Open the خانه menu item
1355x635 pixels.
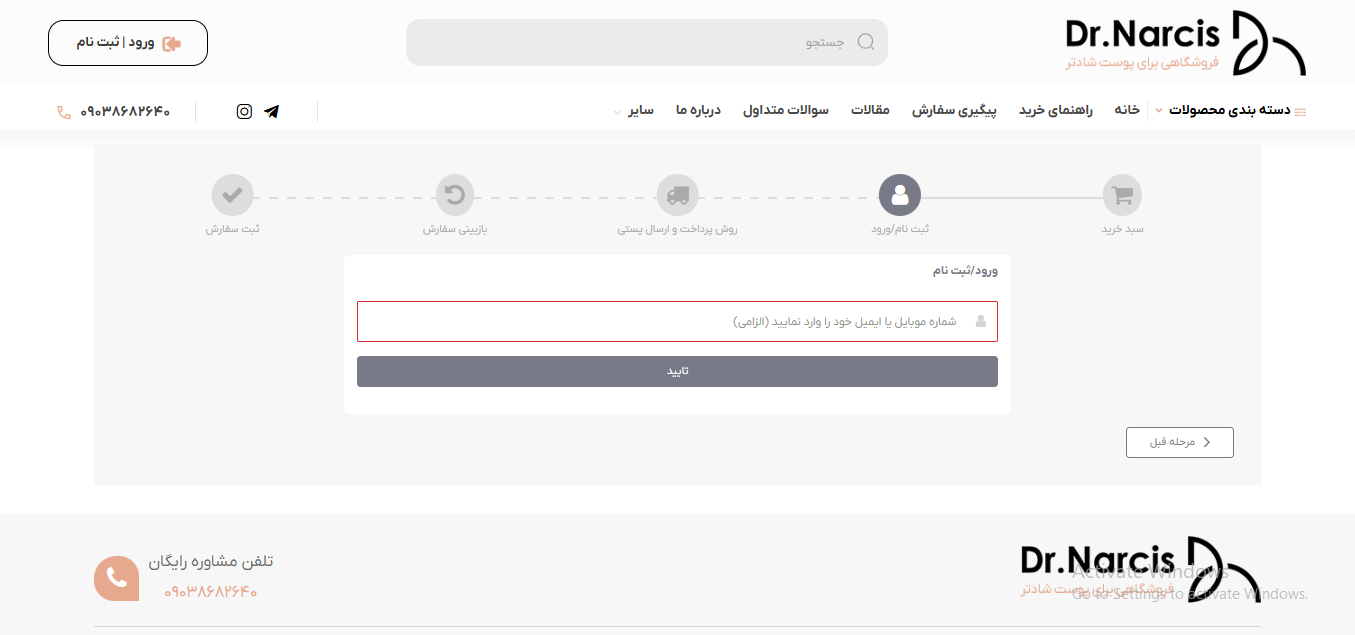click(x=1126, y=110)
